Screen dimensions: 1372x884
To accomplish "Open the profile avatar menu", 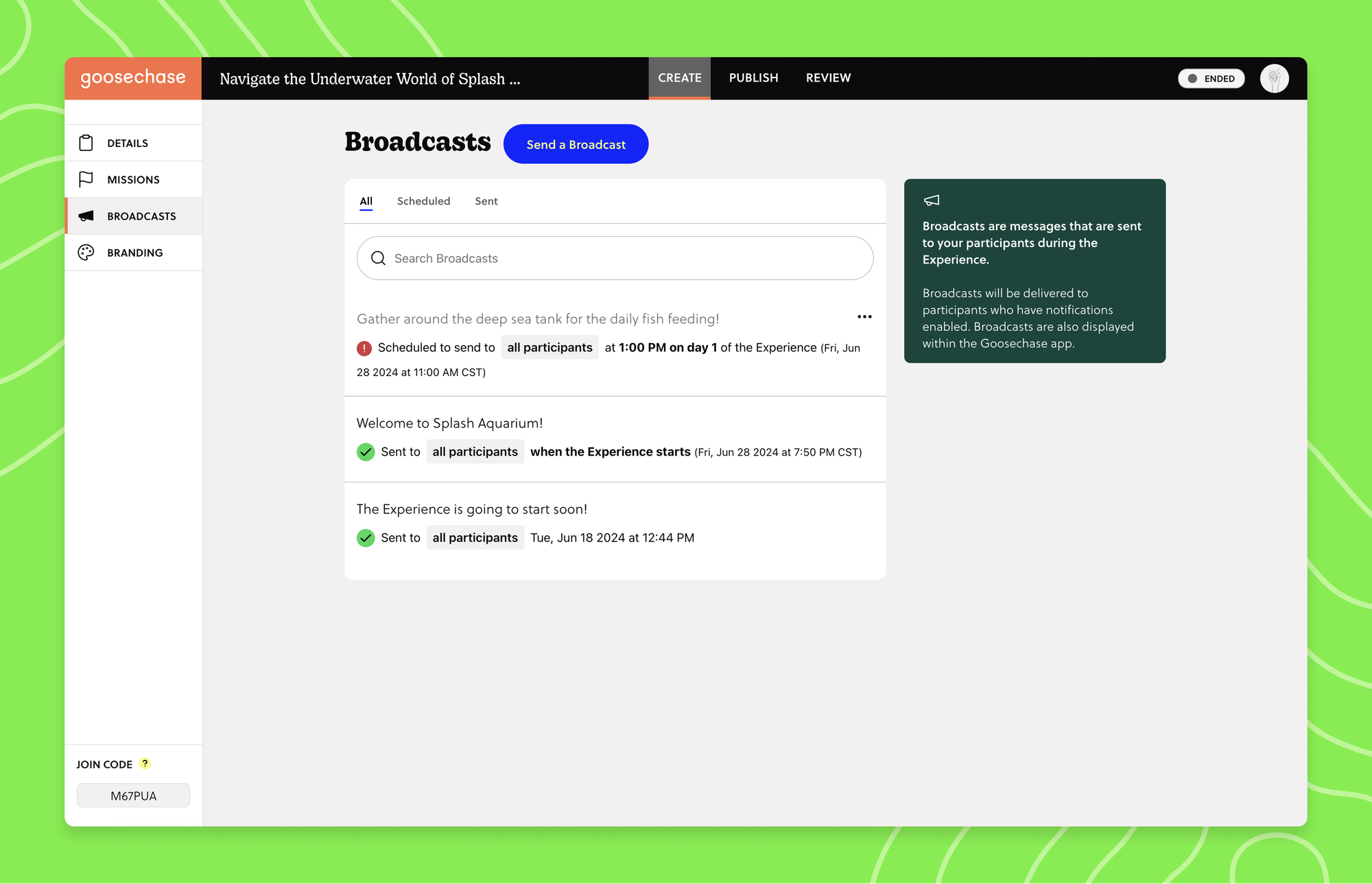I will click(1274, 78).
